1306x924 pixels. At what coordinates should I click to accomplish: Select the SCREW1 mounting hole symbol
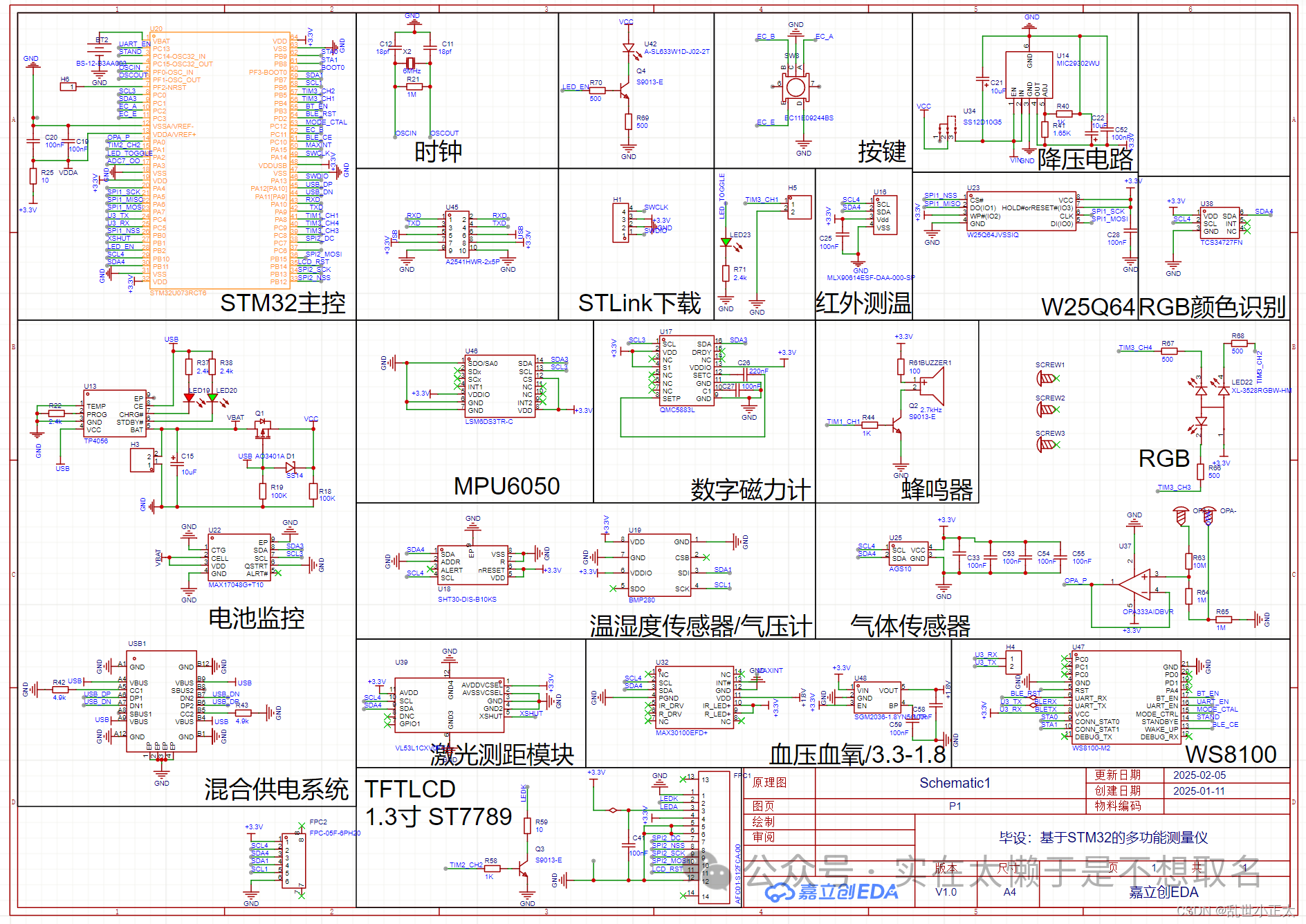click(x=1047, y=378)
